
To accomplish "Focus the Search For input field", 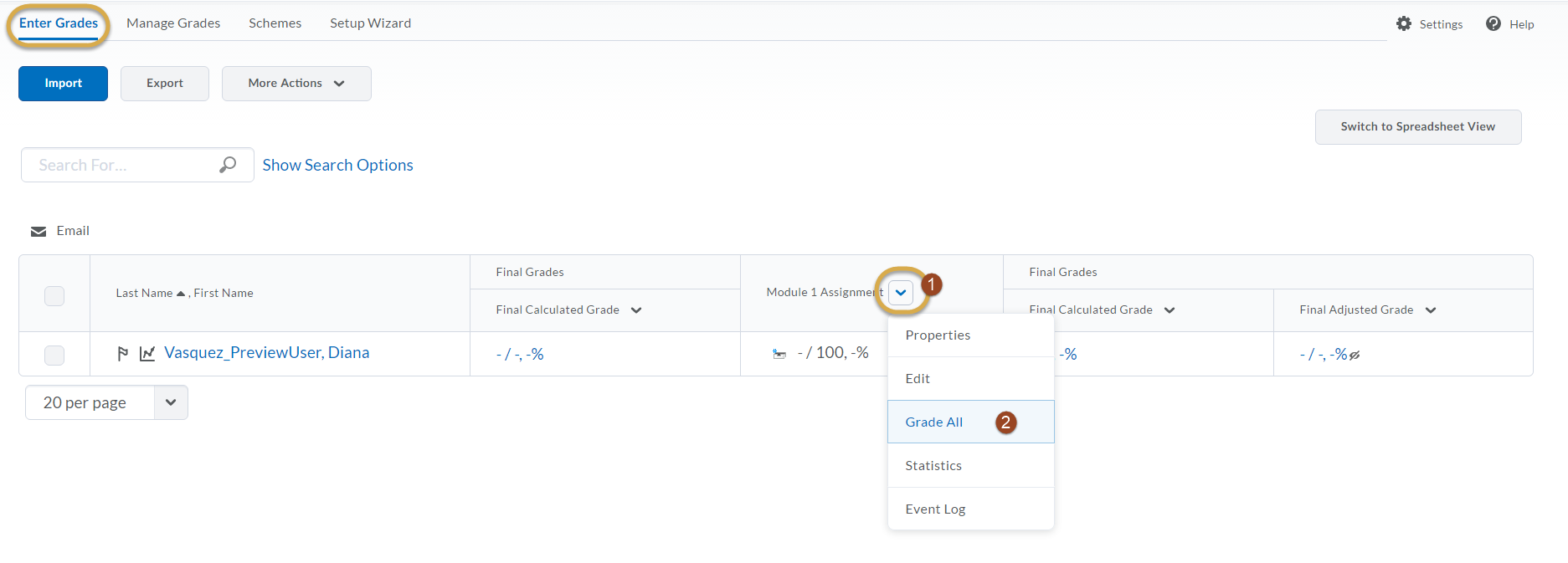I will (121, 165).
